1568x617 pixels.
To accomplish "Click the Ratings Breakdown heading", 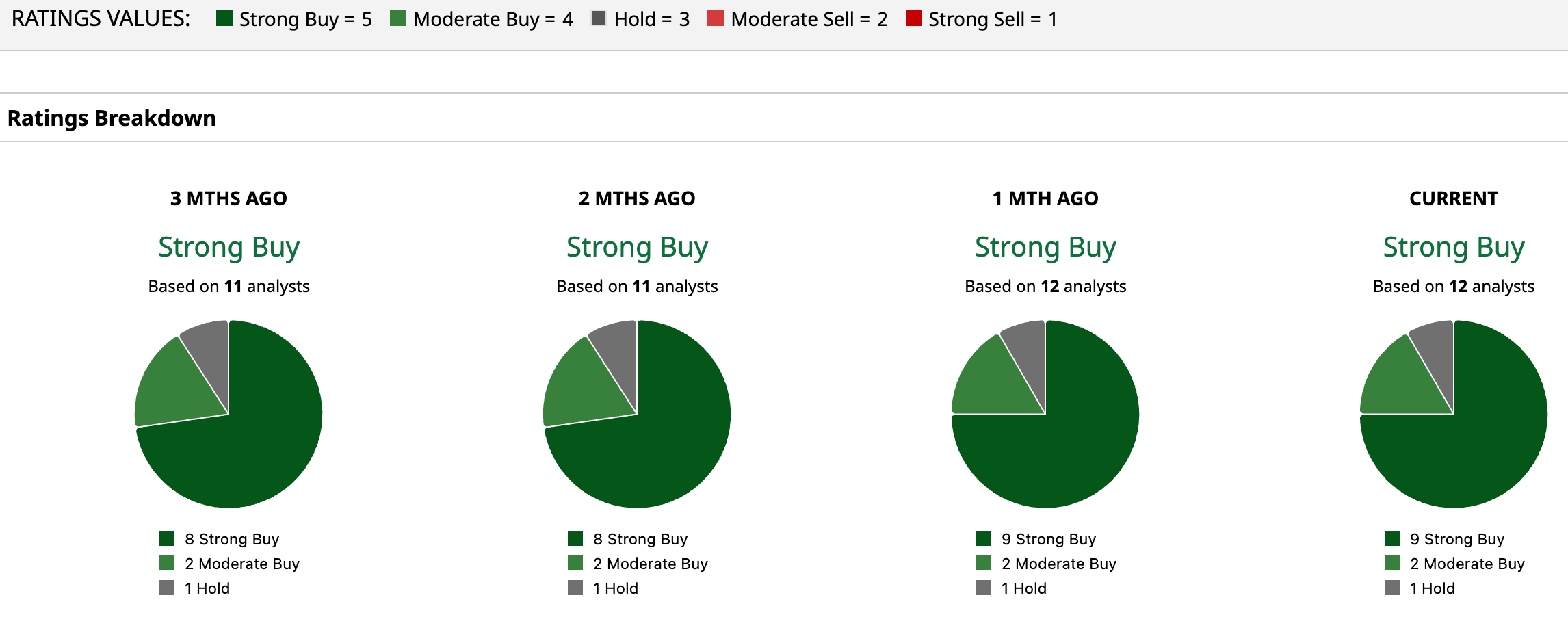I will pos(112,118).
